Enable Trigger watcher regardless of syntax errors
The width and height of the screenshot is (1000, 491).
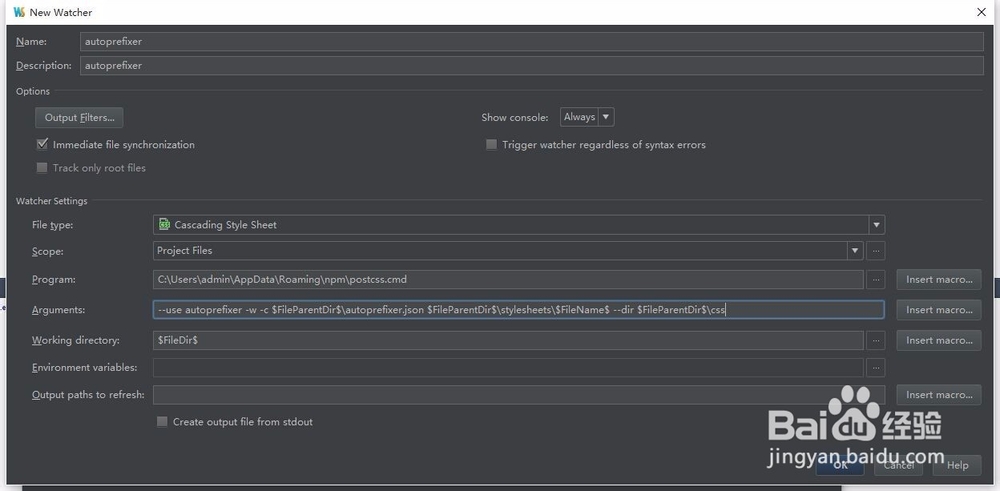tap(491, 145)
